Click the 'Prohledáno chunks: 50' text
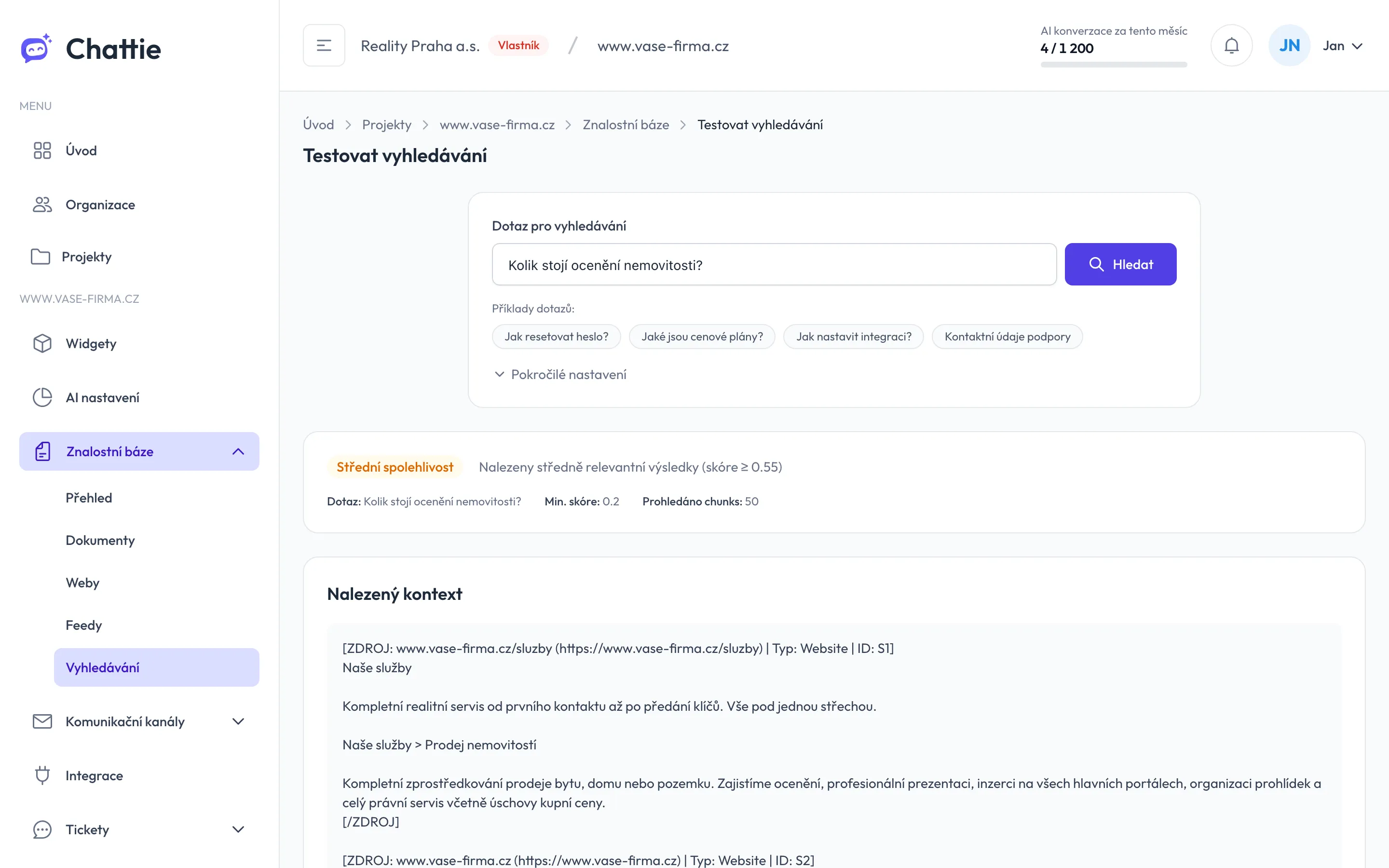The image size is (1389, 868). tap(700, 501)
